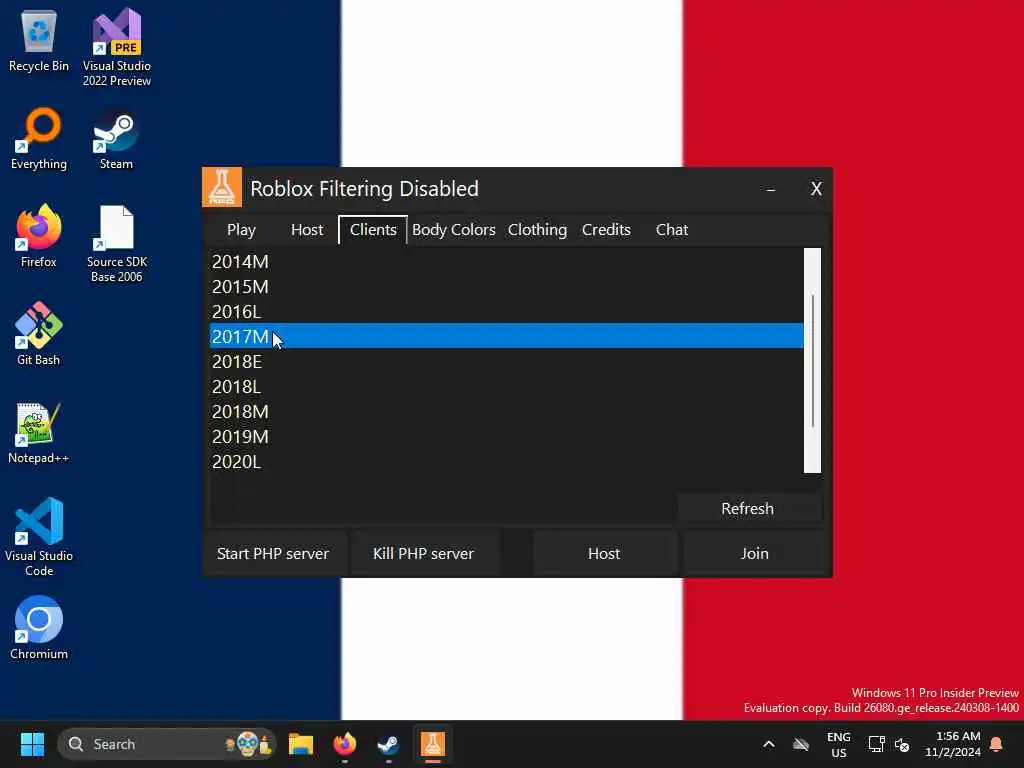The height and width of the screenshot is (768, 1024).
Task: Open network status tray icon
Action: click(x=876, y=744)
